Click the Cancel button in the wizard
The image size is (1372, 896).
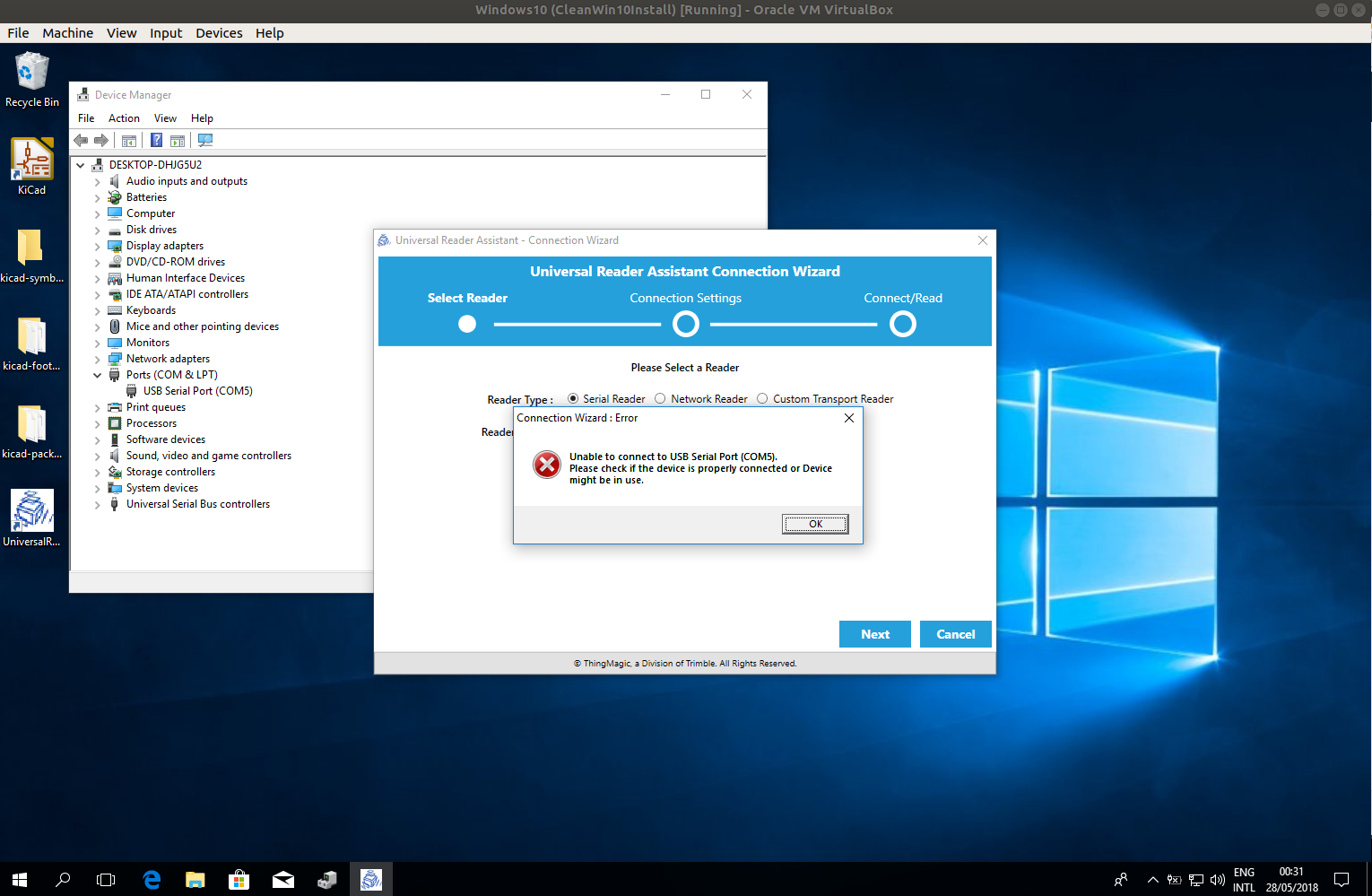click(956, 634)
